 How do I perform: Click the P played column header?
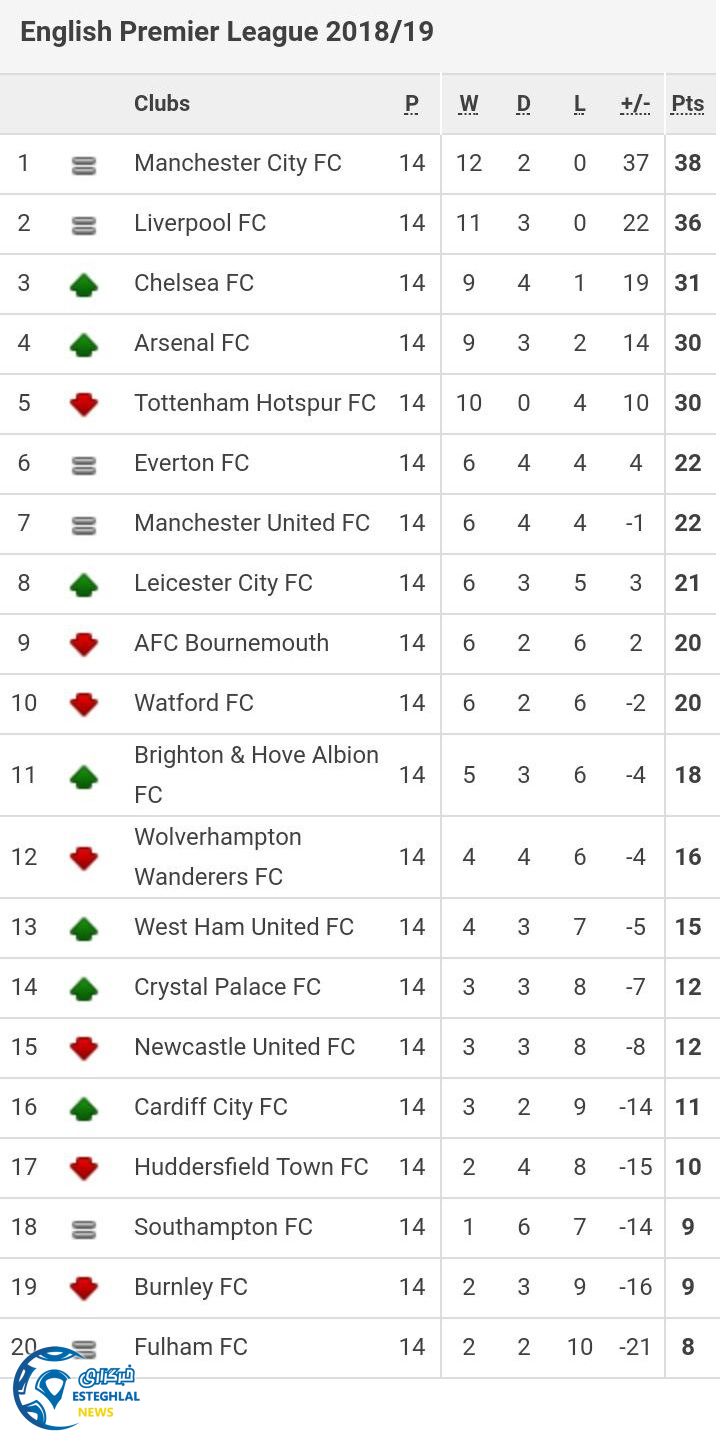click(412, 104)
